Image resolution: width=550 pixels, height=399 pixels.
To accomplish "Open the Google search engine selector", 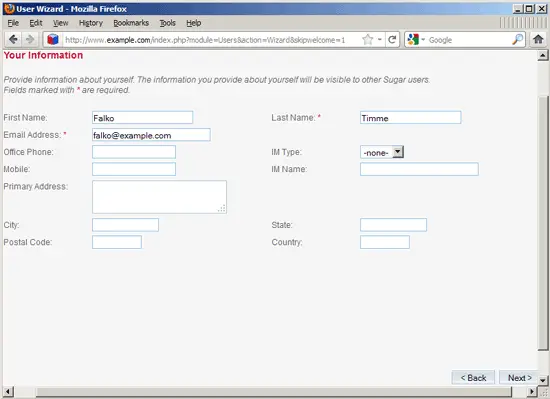I will [416, 40].
